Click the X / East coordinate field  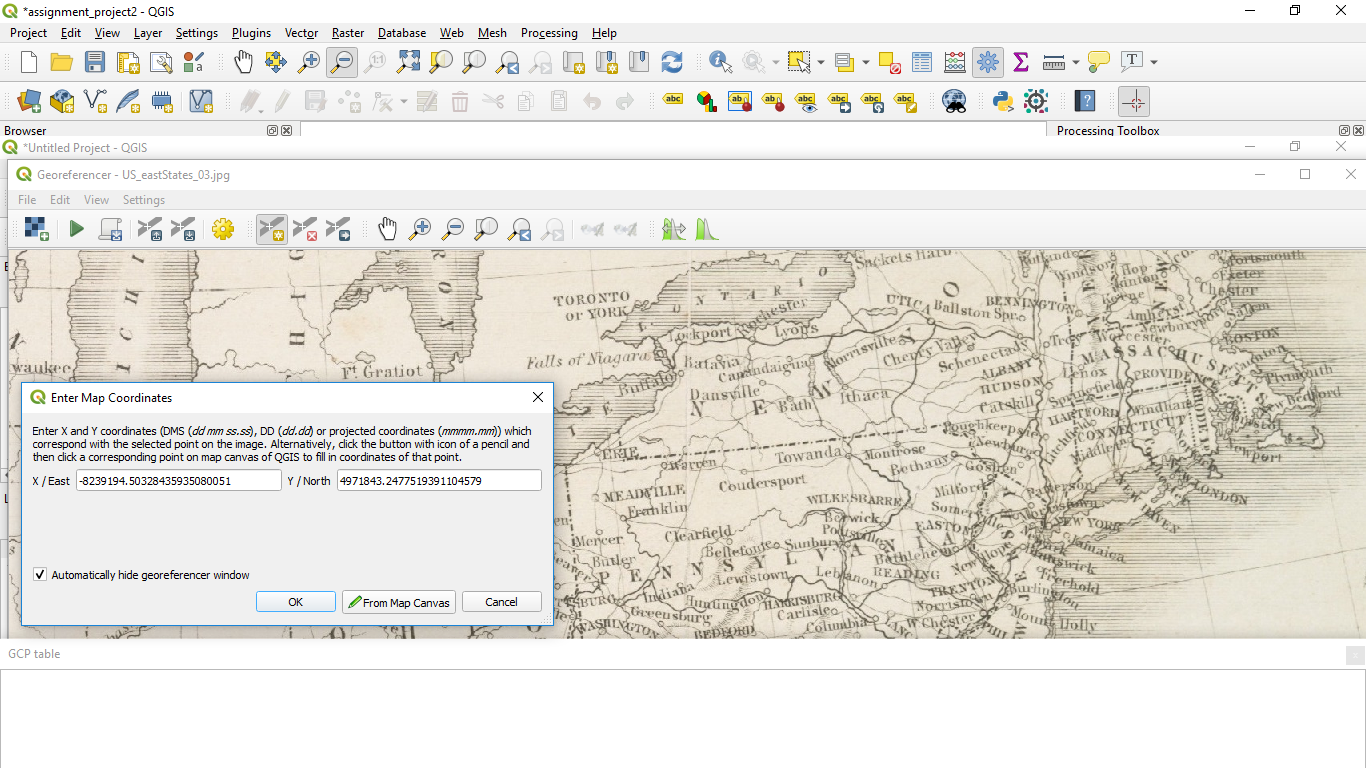pos(179,481)
